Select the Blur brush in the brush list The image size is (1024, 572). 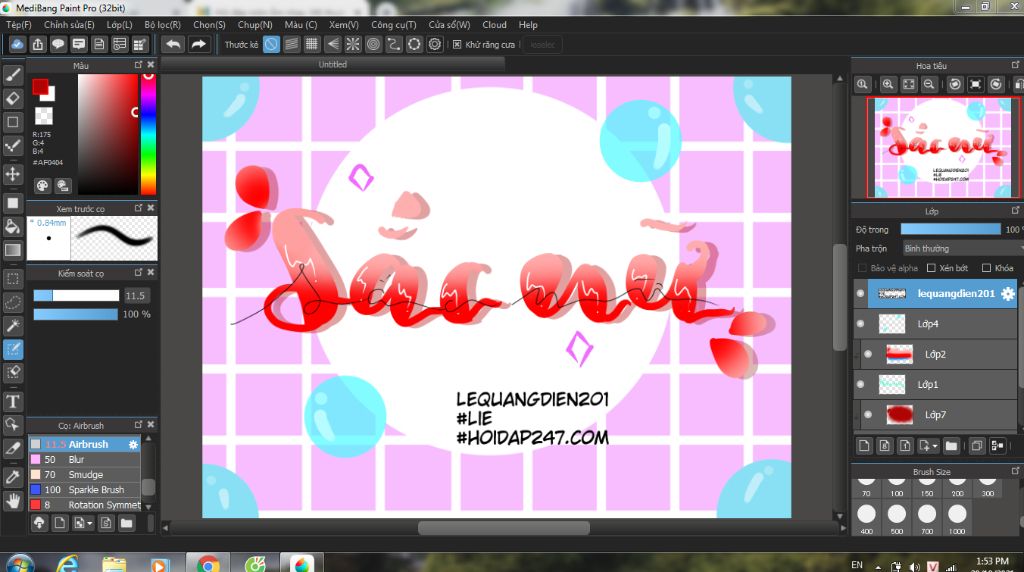pyautogui.click(x=84, y=459)
